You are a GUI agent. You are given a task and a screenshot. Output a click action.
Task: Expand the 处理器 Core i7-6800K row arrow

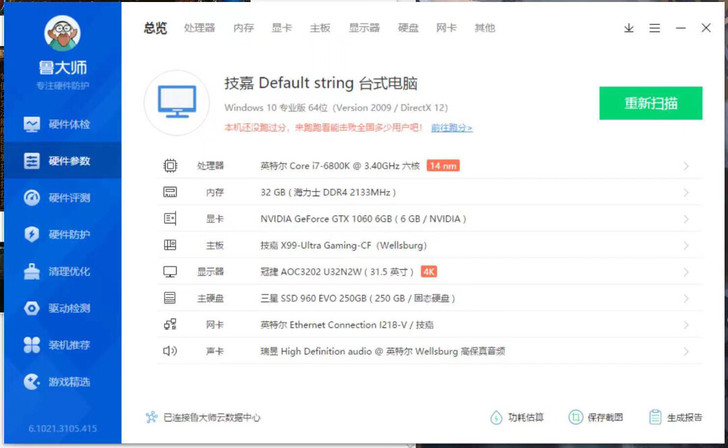click(686, 166)
